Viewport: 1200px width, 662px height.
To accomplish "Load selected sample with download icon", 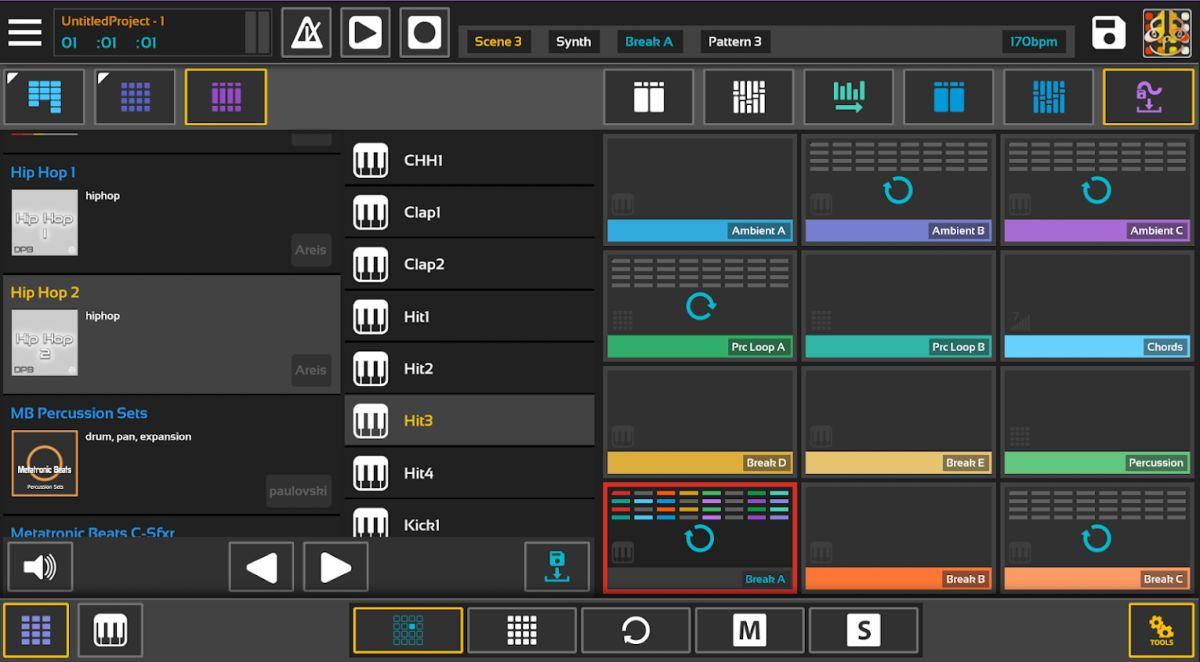I will tap(557, 567).
